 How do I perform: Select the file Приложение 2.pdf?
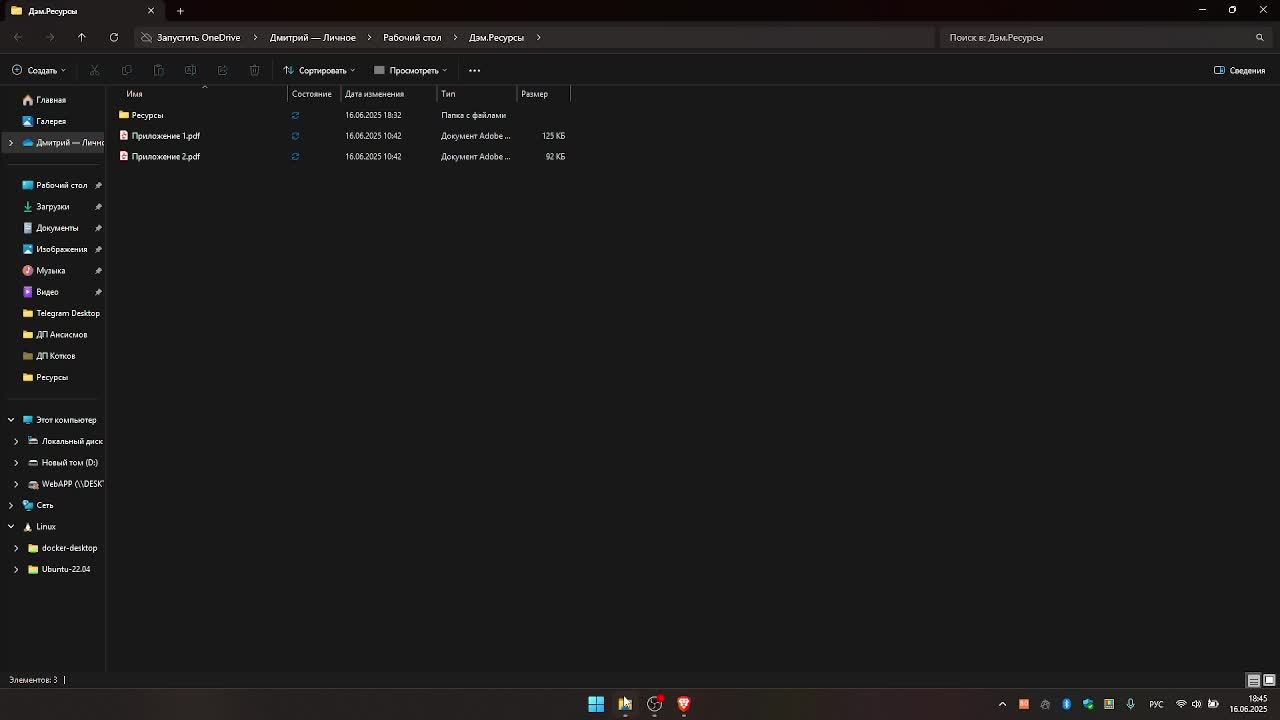165,157
